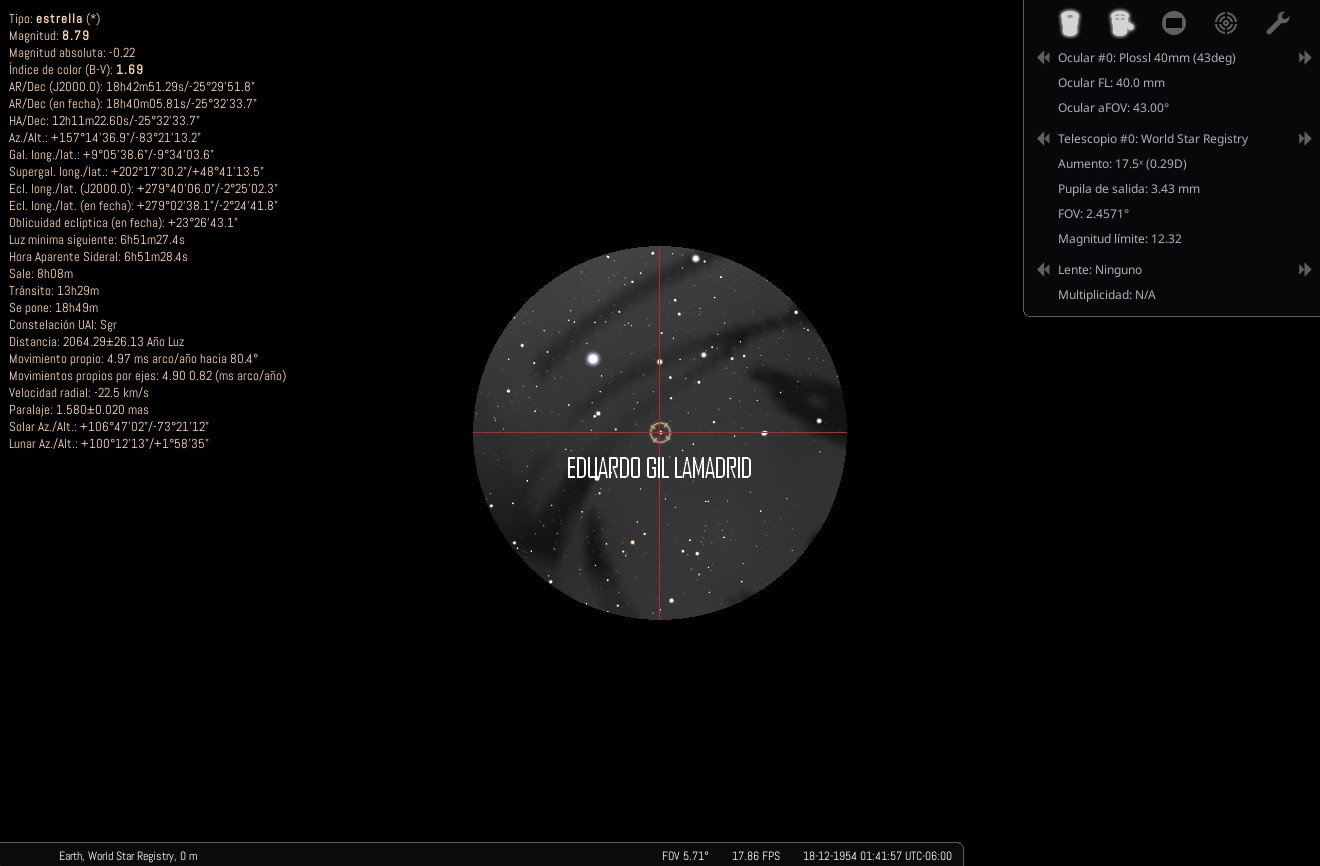The image size is (1320, 866).
Task: Click the 'Hora Aparente Sideral' info line
Action: coord(98,257)
